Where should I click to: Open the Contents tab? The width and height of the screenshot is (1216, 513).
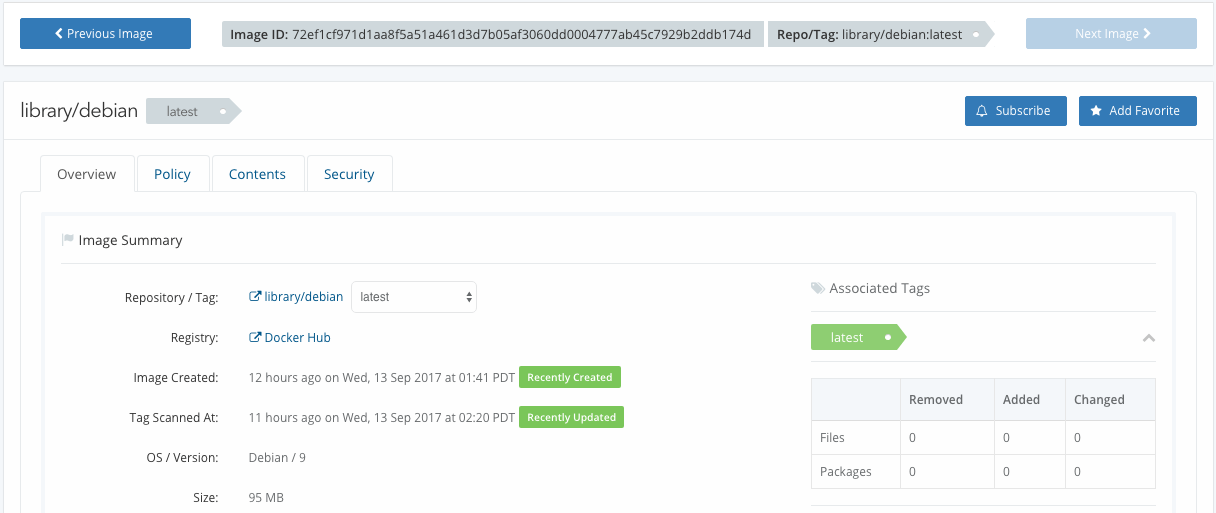click(x=257, y=174)
